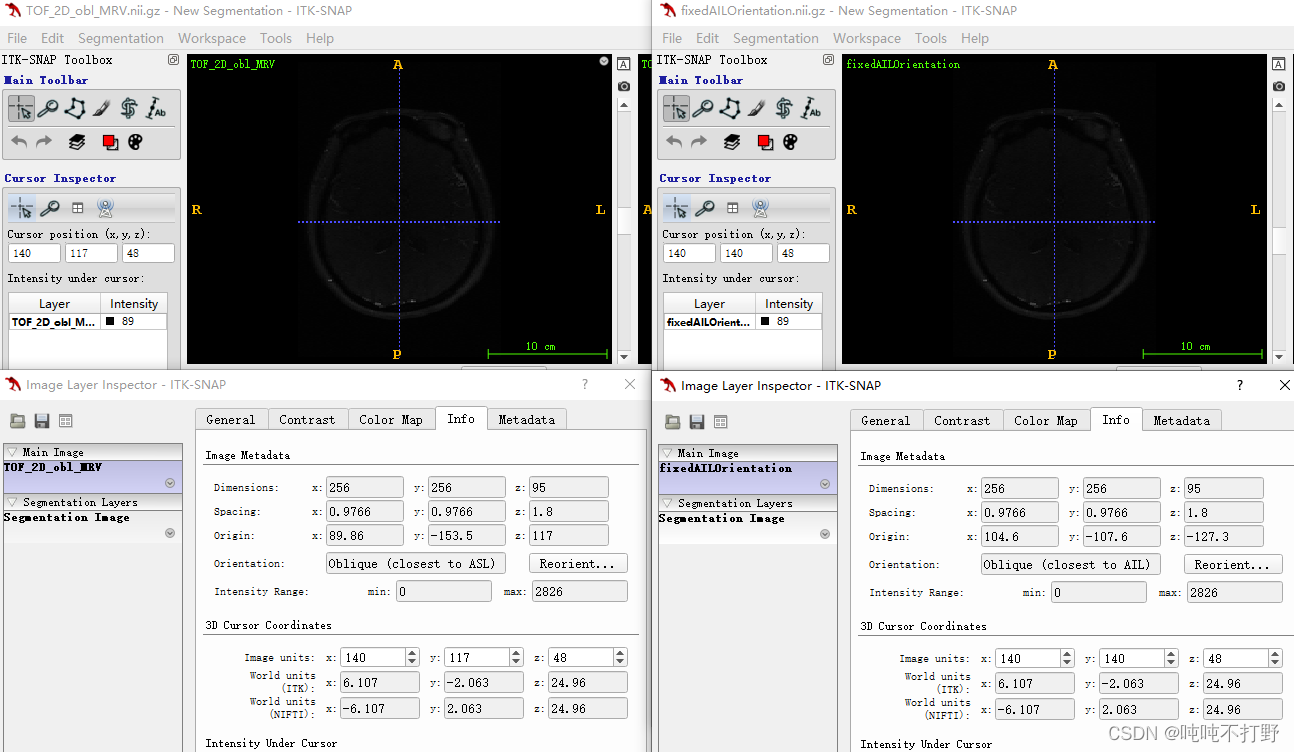Open File menu in fixedAILOrientation window

coord(672,38)
